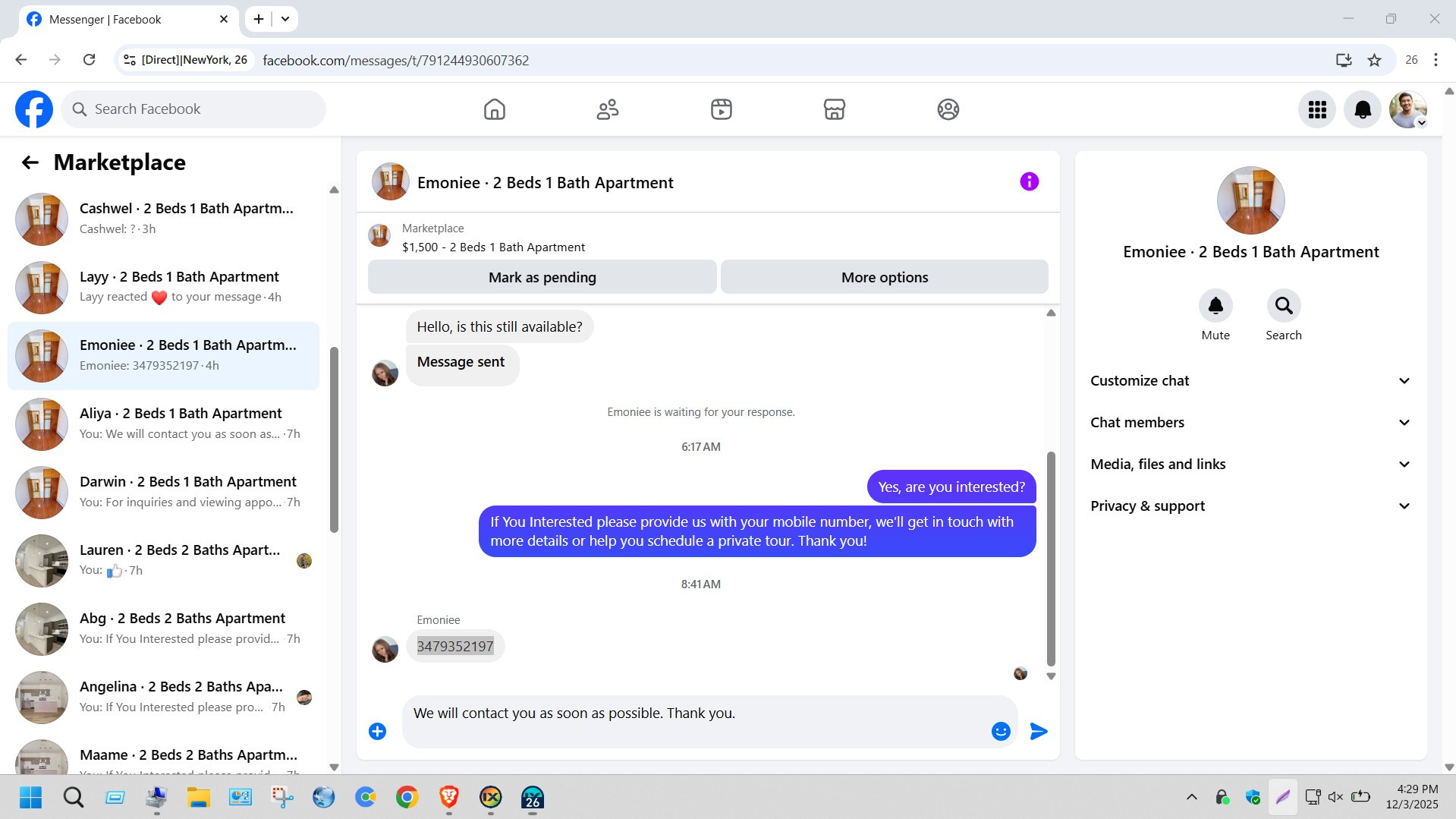Go to the Home feed icon
The height and width of the screenshot is (819, 1456).
(x=494, y=109)
